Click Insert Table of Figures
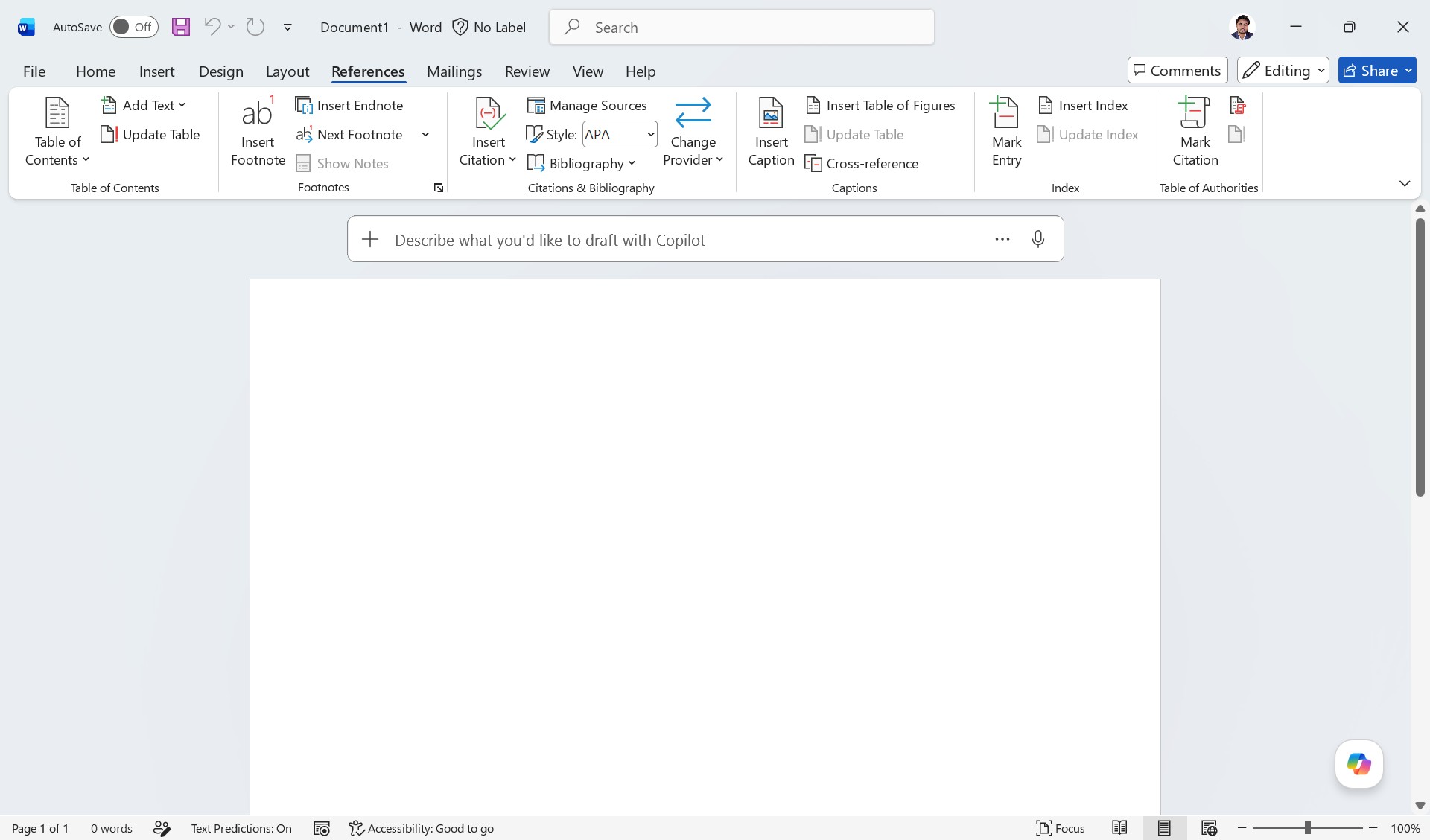This screenshot has height=840, width=1430. [x=880, y=105]
